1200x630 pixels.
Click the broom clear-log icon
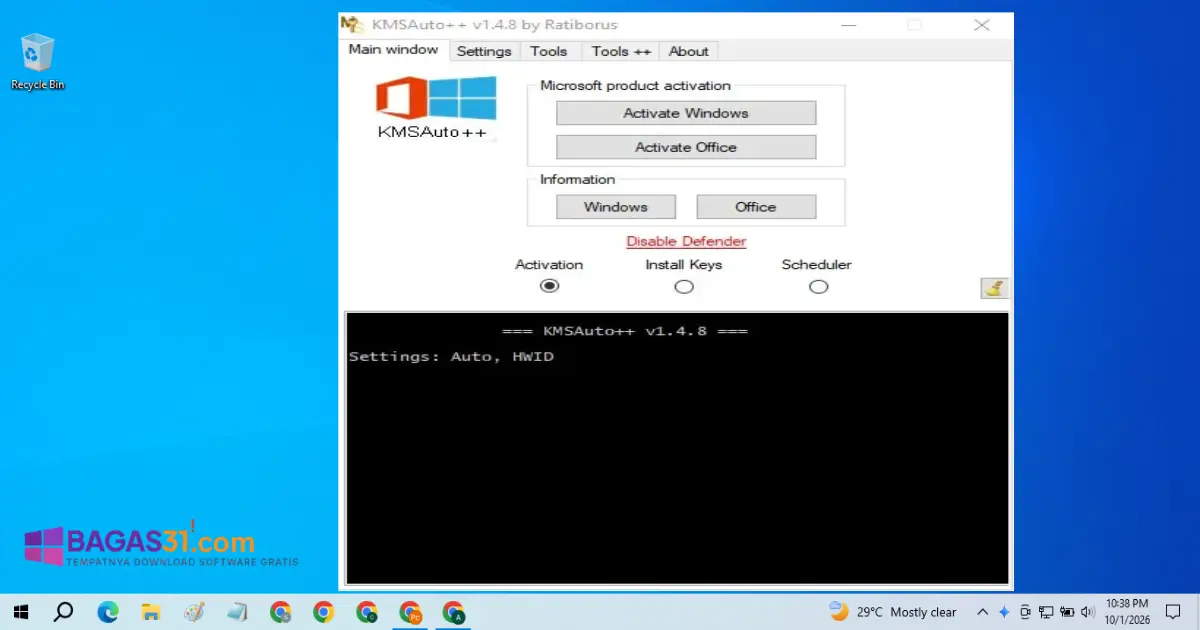click(x=994, y=288)
